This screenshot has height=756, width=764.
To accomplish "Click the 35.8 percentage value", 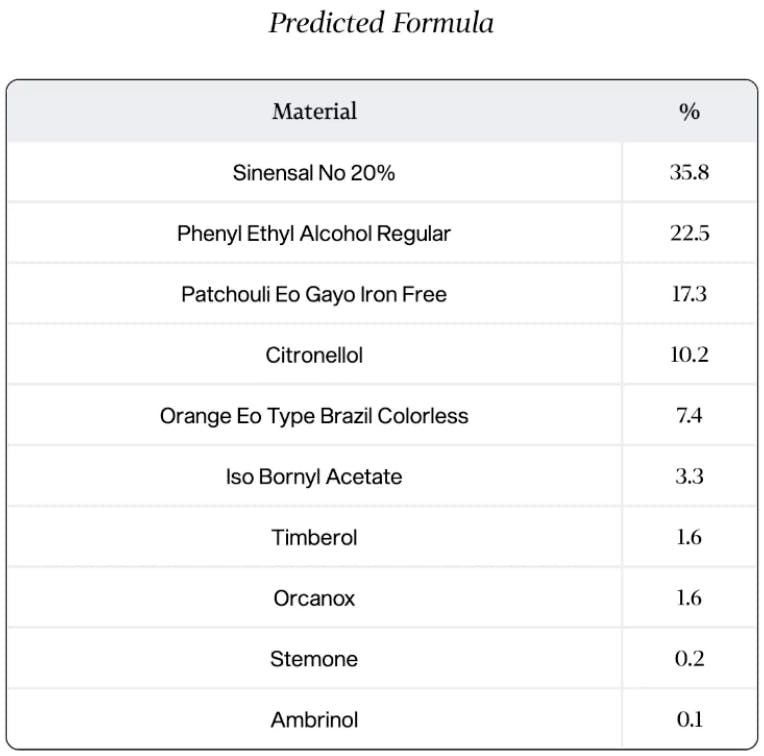I will 689,172.
